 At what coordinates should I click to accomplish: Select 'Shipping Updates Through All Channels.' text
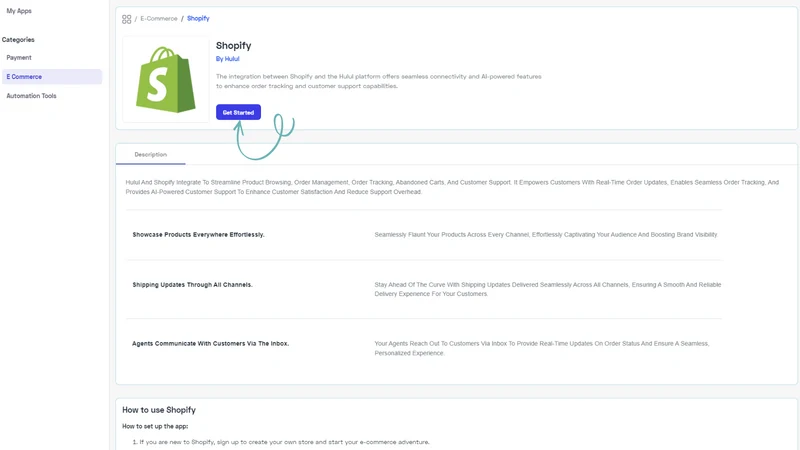point(192,285)
